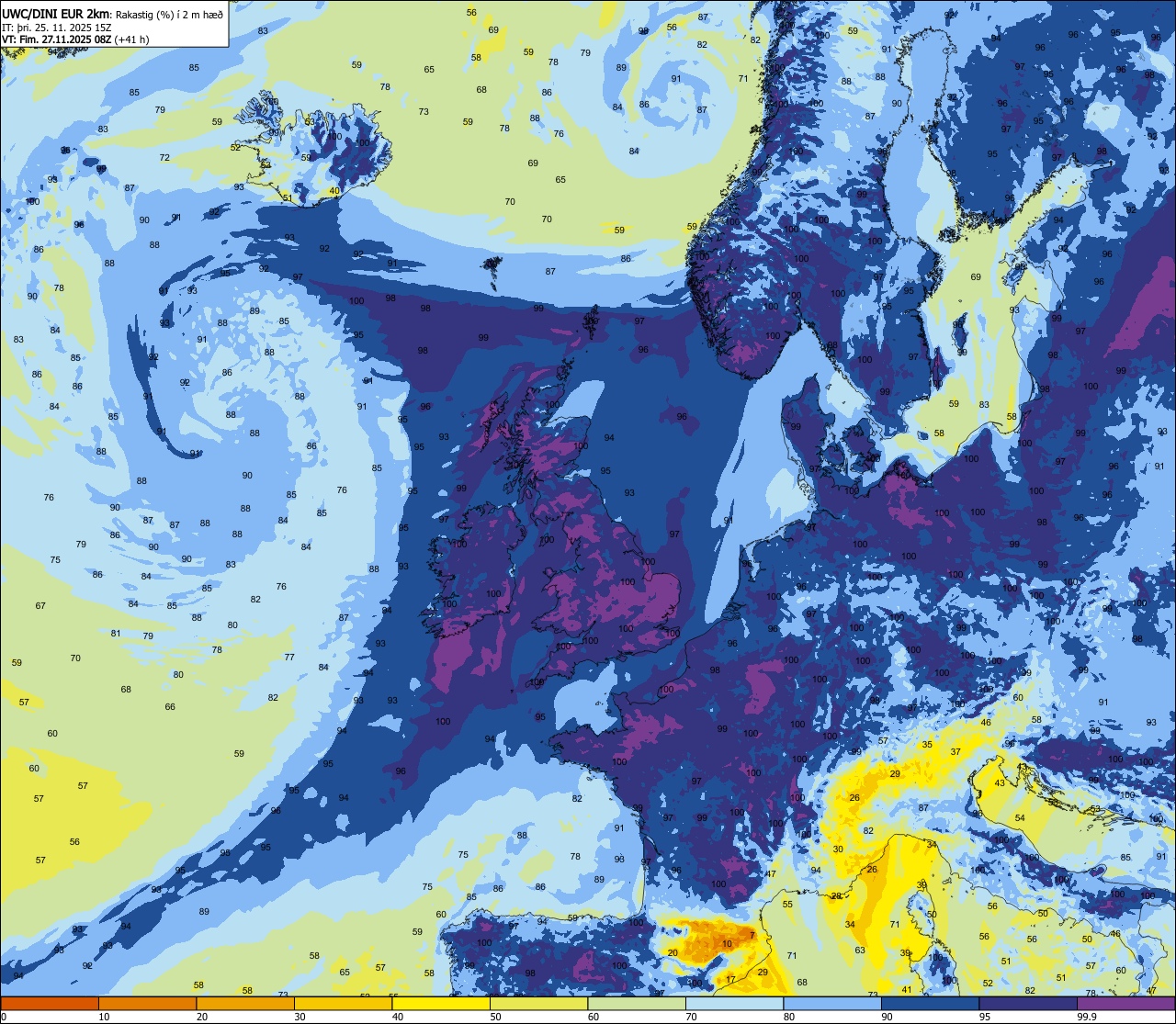Viewport: 1176px width, 1024px height.
Task: Click the bright yellow 40–50 legend swatch
Action: tap(441, 1003)
